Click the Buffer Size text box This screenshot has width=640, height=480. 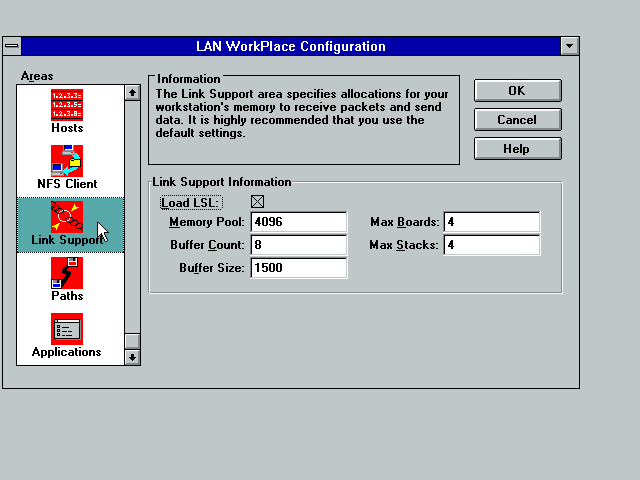click(x=299, y=268)
